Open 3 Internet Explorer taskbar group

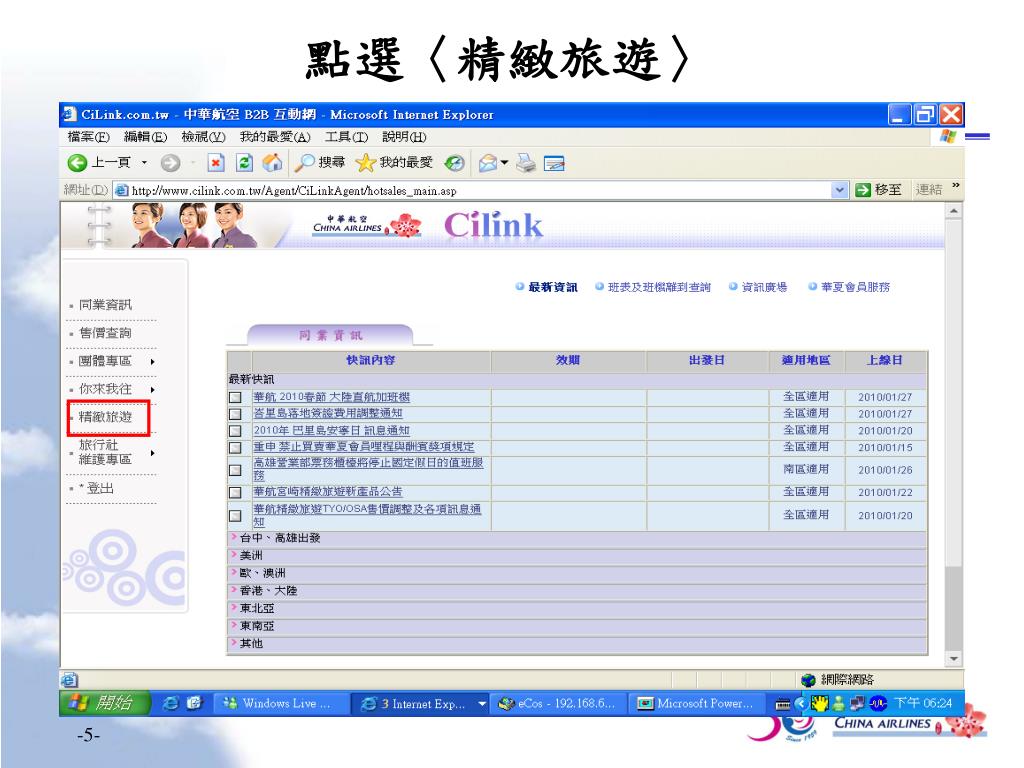[x=422, y=703]
